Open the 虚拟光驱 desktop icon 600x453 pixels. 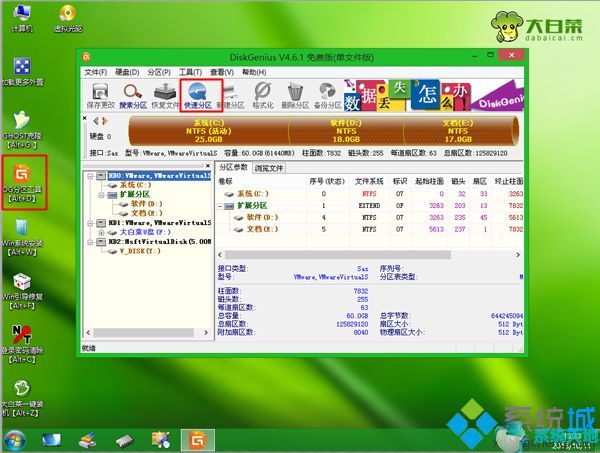[68, 18]
